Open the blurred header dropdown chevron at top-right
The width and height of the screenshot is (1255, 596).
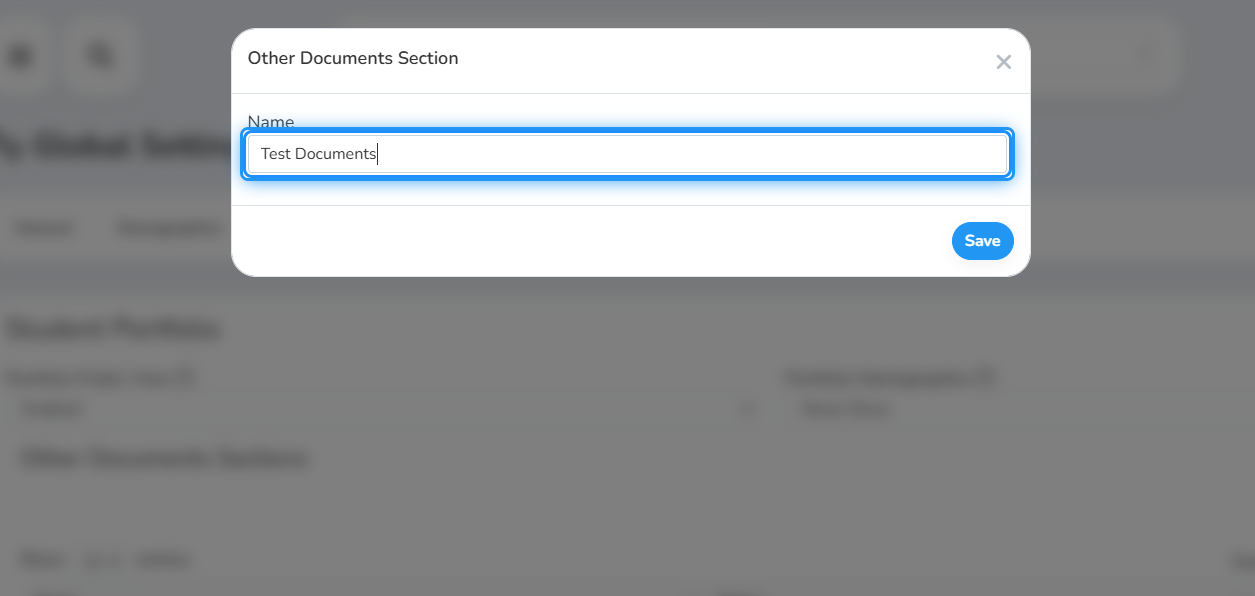pyautogui.click(x=1147, y=56)
